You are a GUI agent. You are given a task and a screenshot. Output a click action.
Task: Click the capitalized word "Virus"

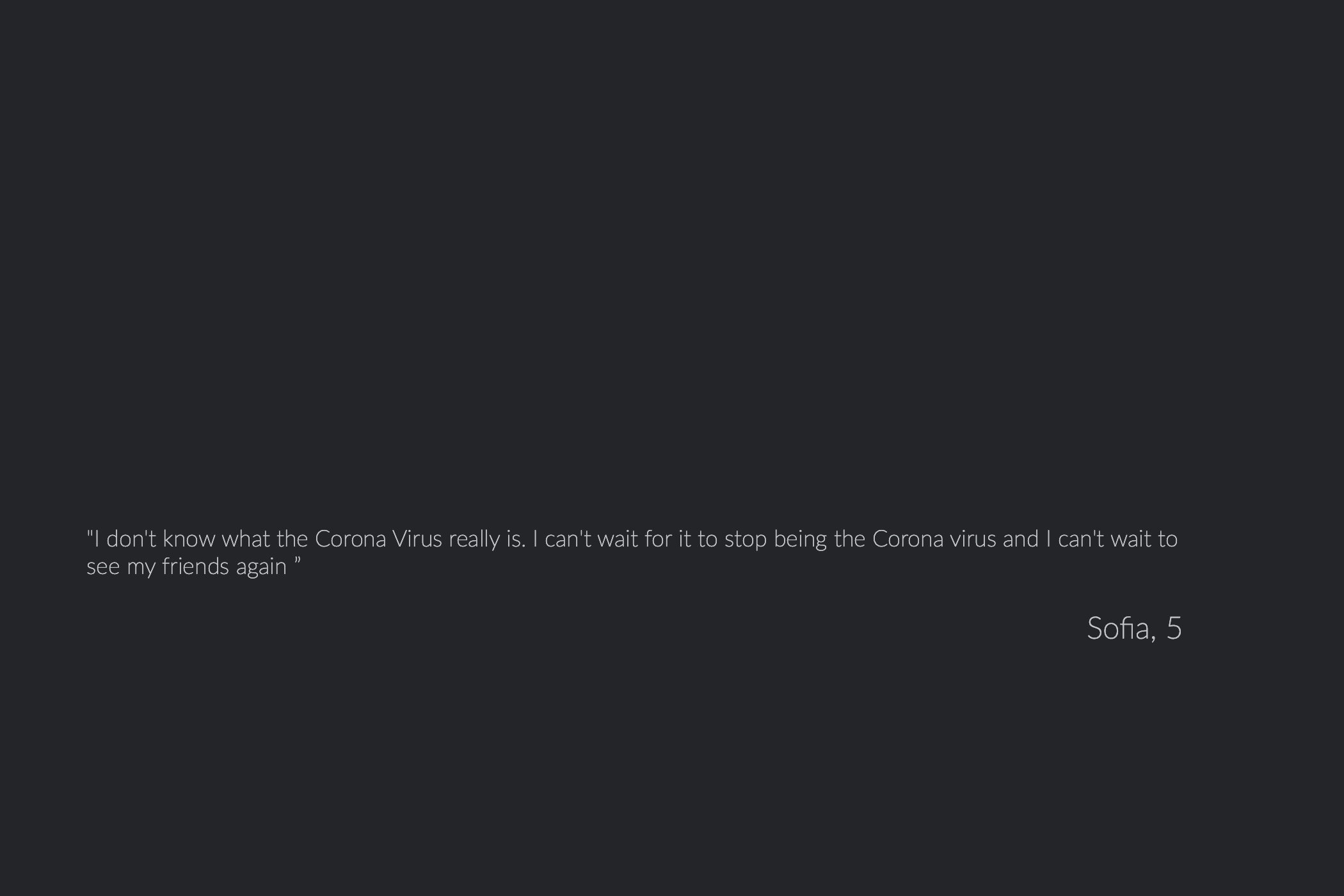click(417, 539)
